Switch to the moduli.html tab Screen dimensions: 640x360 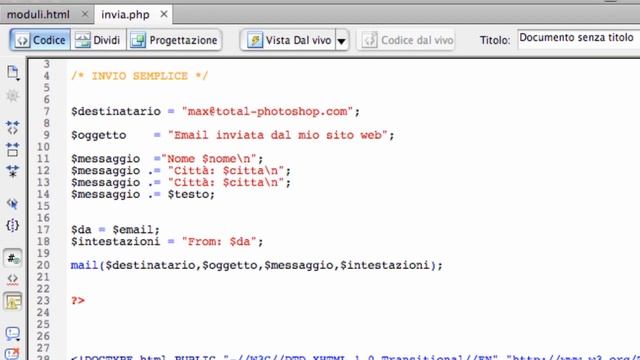click(x=38, y=15)
